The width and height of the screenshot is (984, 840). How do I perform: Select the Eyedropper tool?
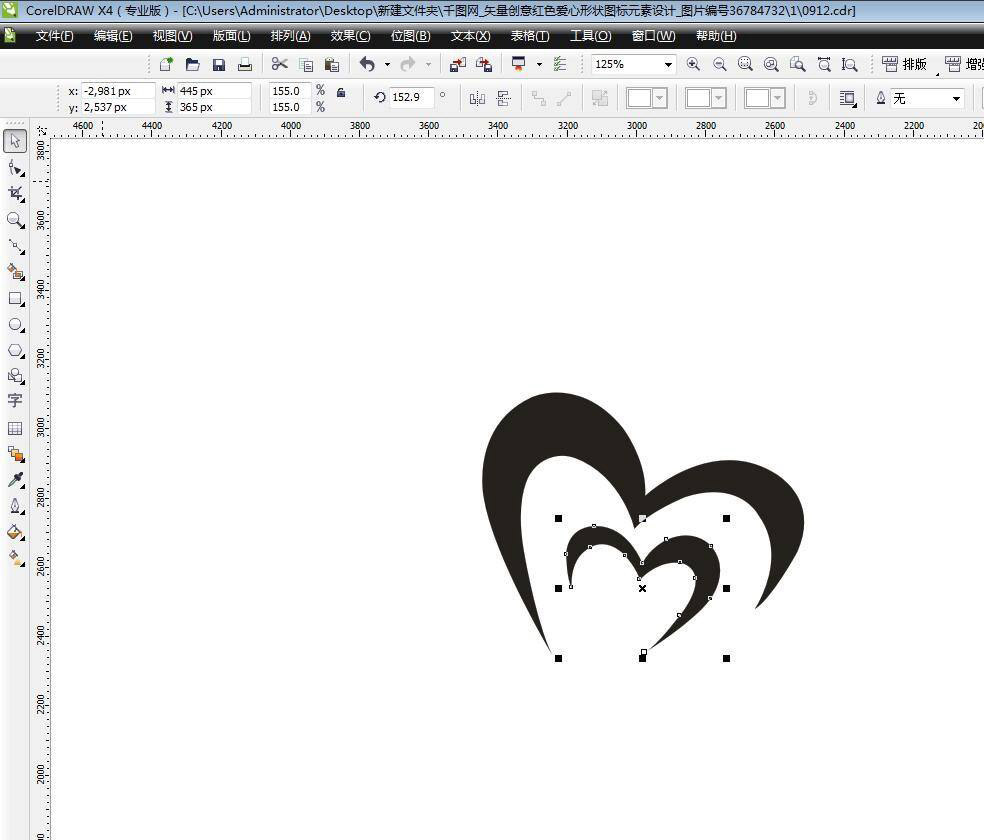[x=15, y=480]
